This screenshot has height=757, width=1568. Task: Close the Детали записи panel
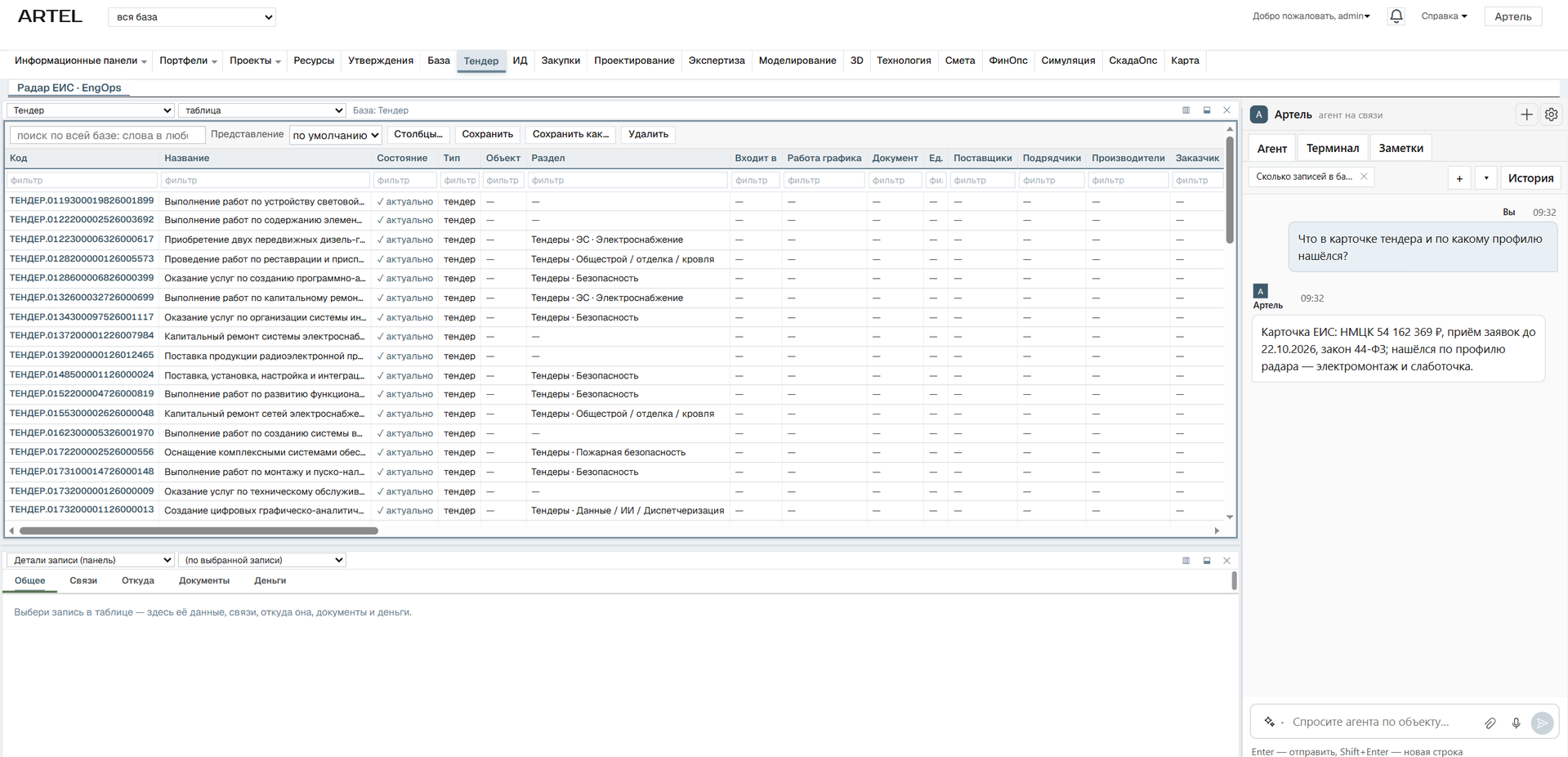click(1226, 561)
